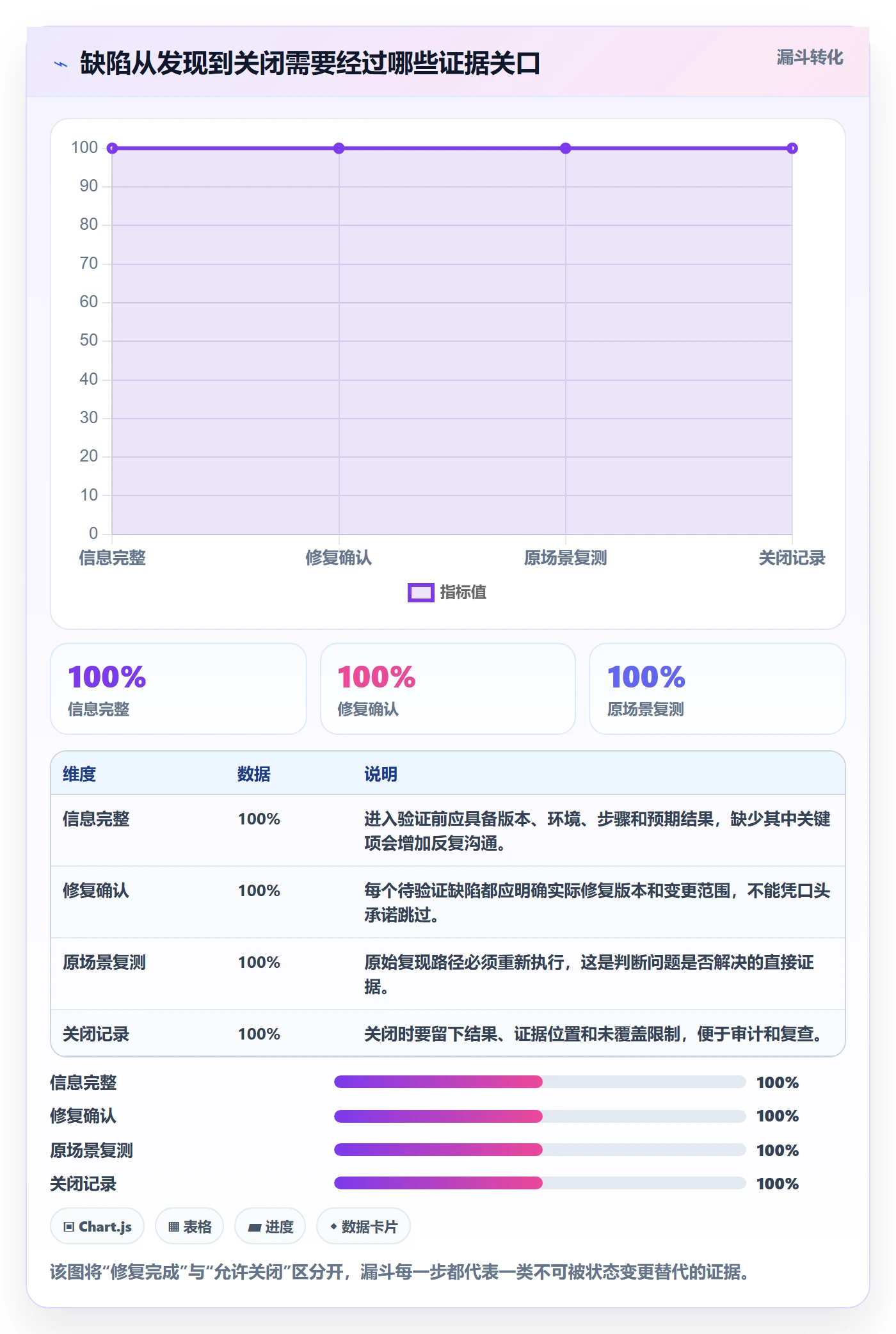Screen dimensions: 896x1334
Task: Click the 信息完整 progress bar
Action: pyautogui.click(x=540, y=1082)
